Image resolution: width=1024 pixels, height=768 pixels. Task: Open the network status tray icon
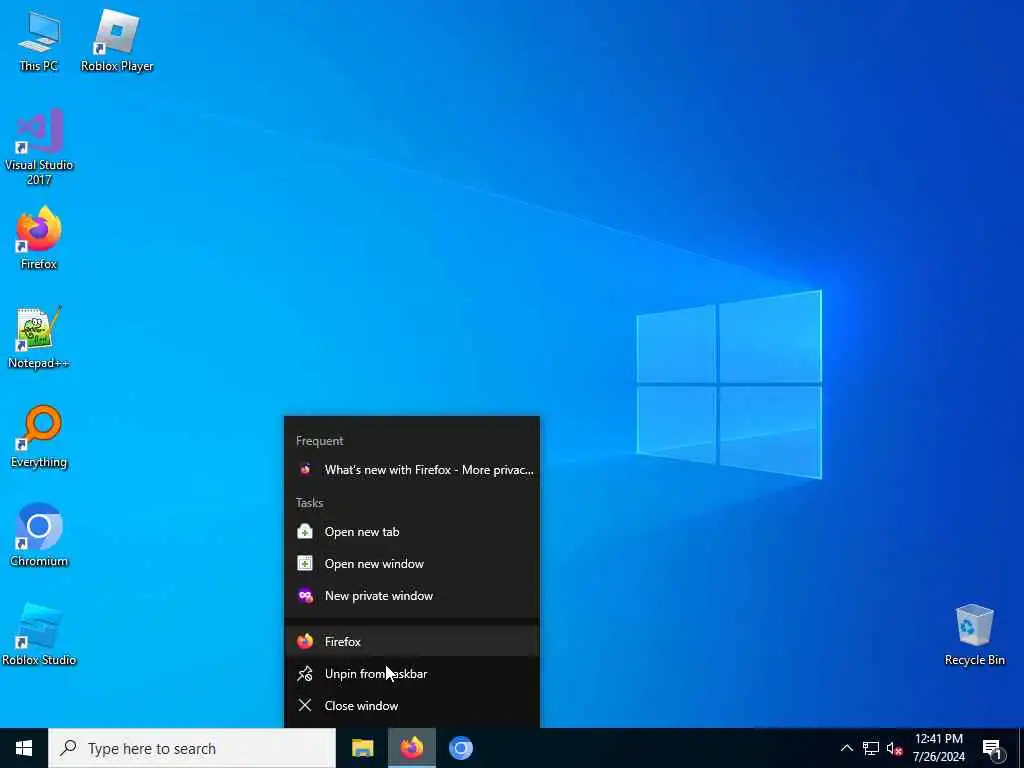click(871, 748)
